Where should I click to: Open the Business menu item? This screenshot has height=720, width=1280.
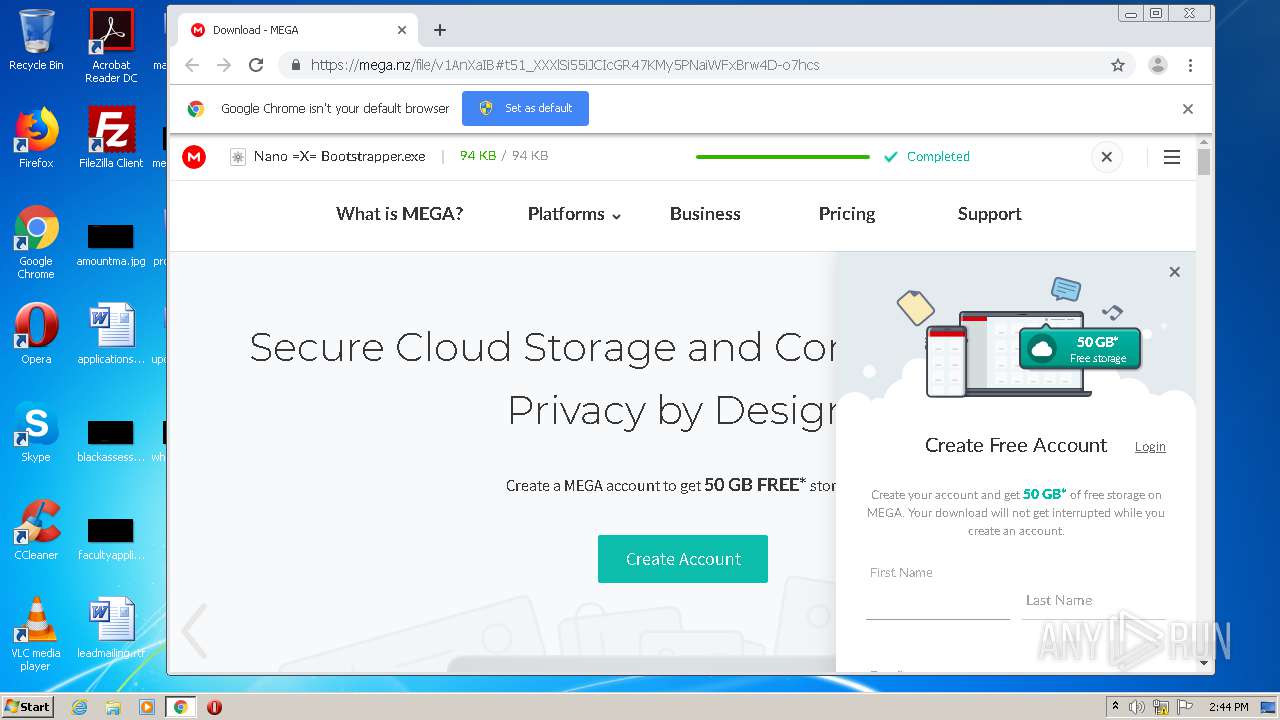pos(705,214)
